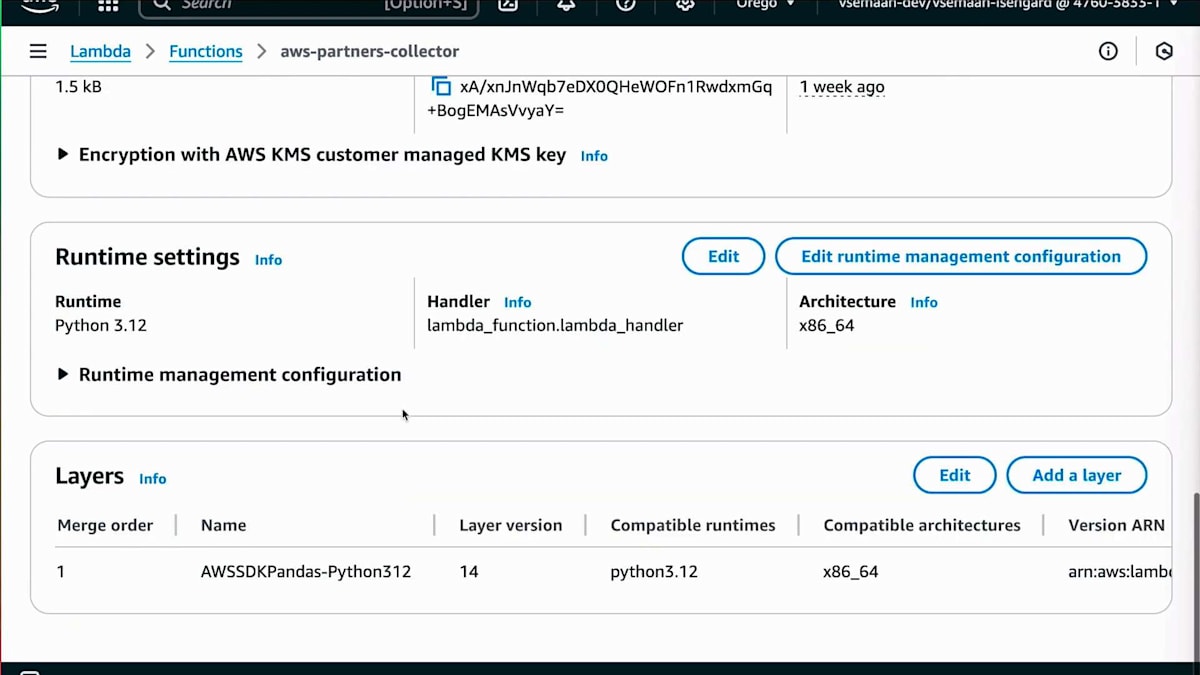The width and height of the screenshot is (1200, 675).
Task: Focus the AWS console search field
Action: pyautogui.click(x=309, y=6)
